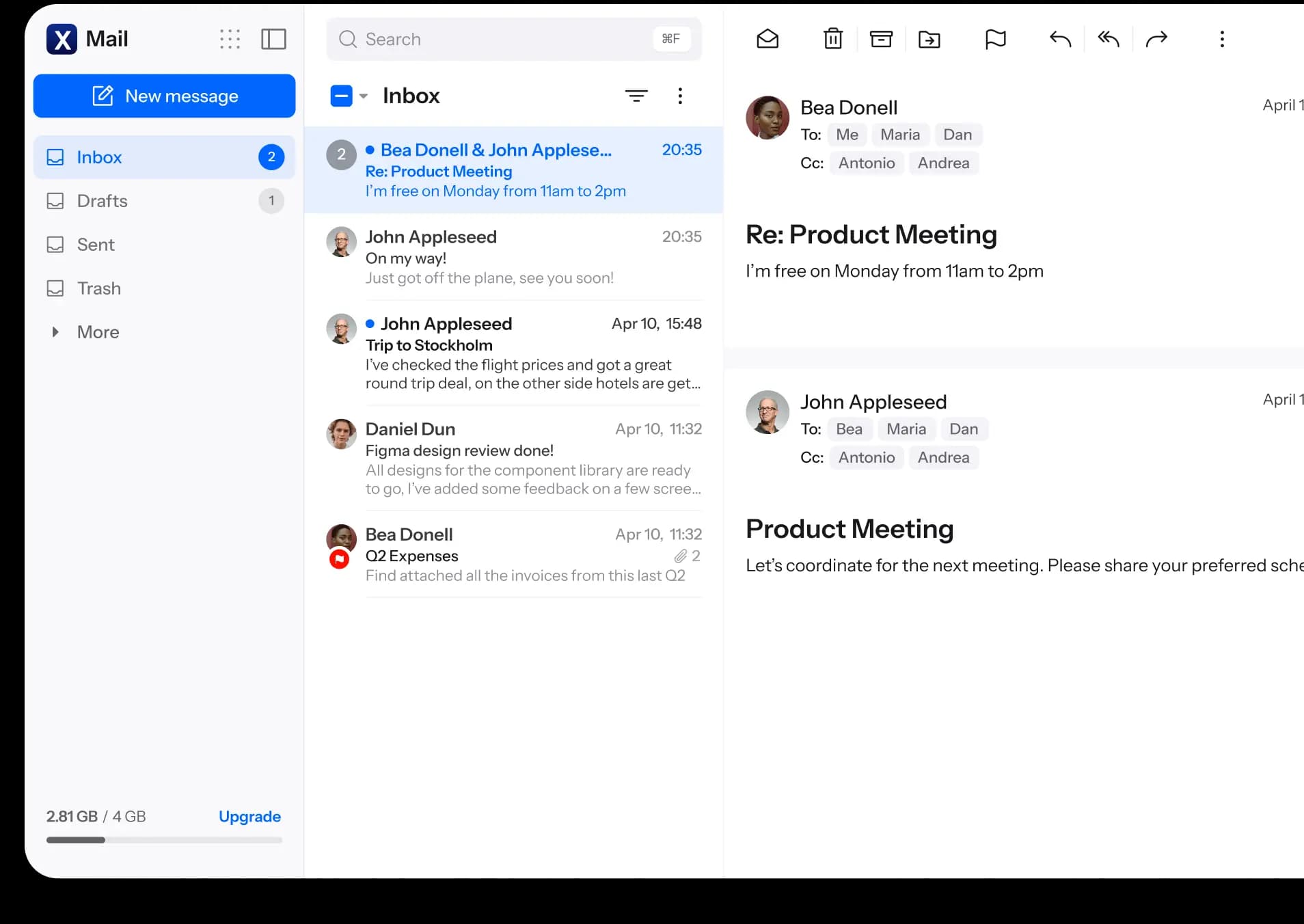The width and height of the screenshot is (1304, 924).
Task: Click John Appleseed avatar in reading pane
Action: [x=768, y=412]
